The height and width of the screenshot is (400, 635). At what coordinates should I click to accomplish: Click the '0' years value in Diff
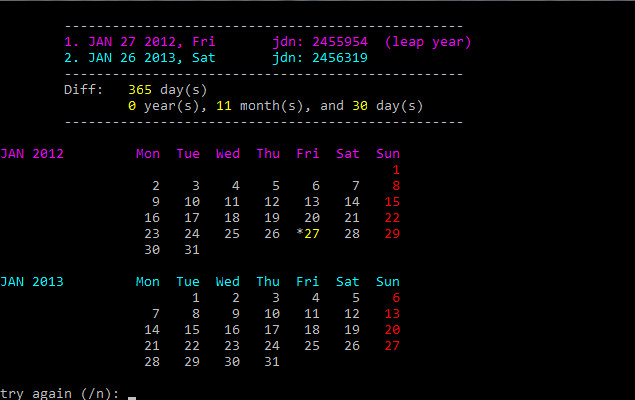coord(132,106)
